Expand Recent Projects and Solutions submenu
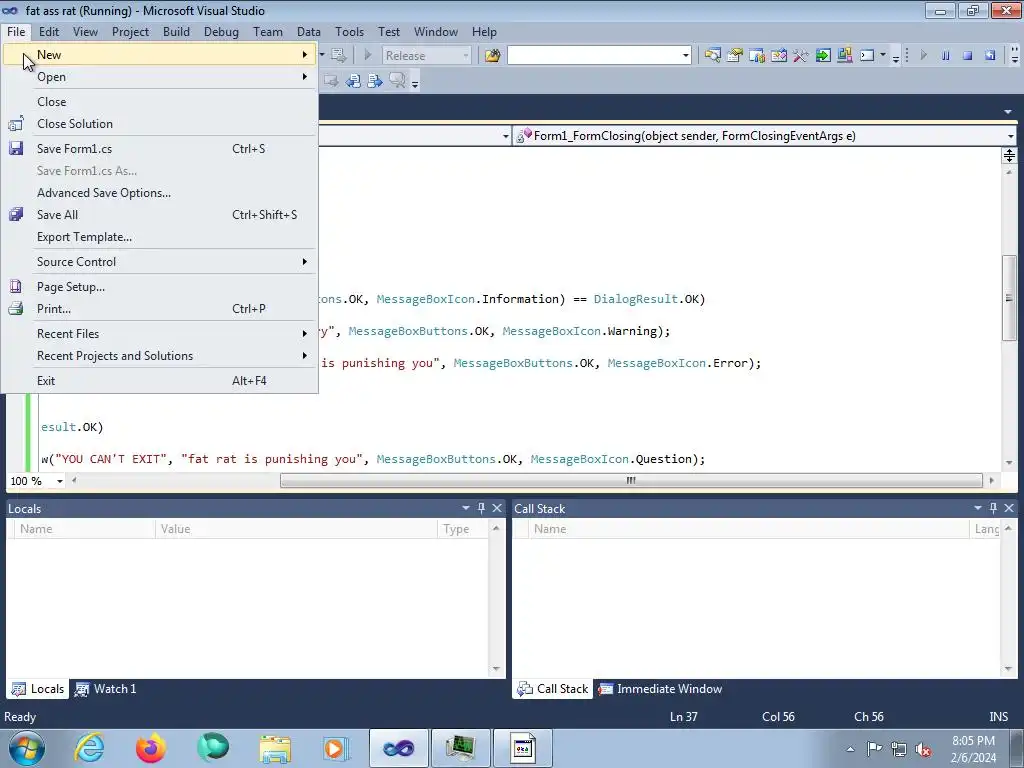This screenshot has height=768, width=1024. [160, 356]
